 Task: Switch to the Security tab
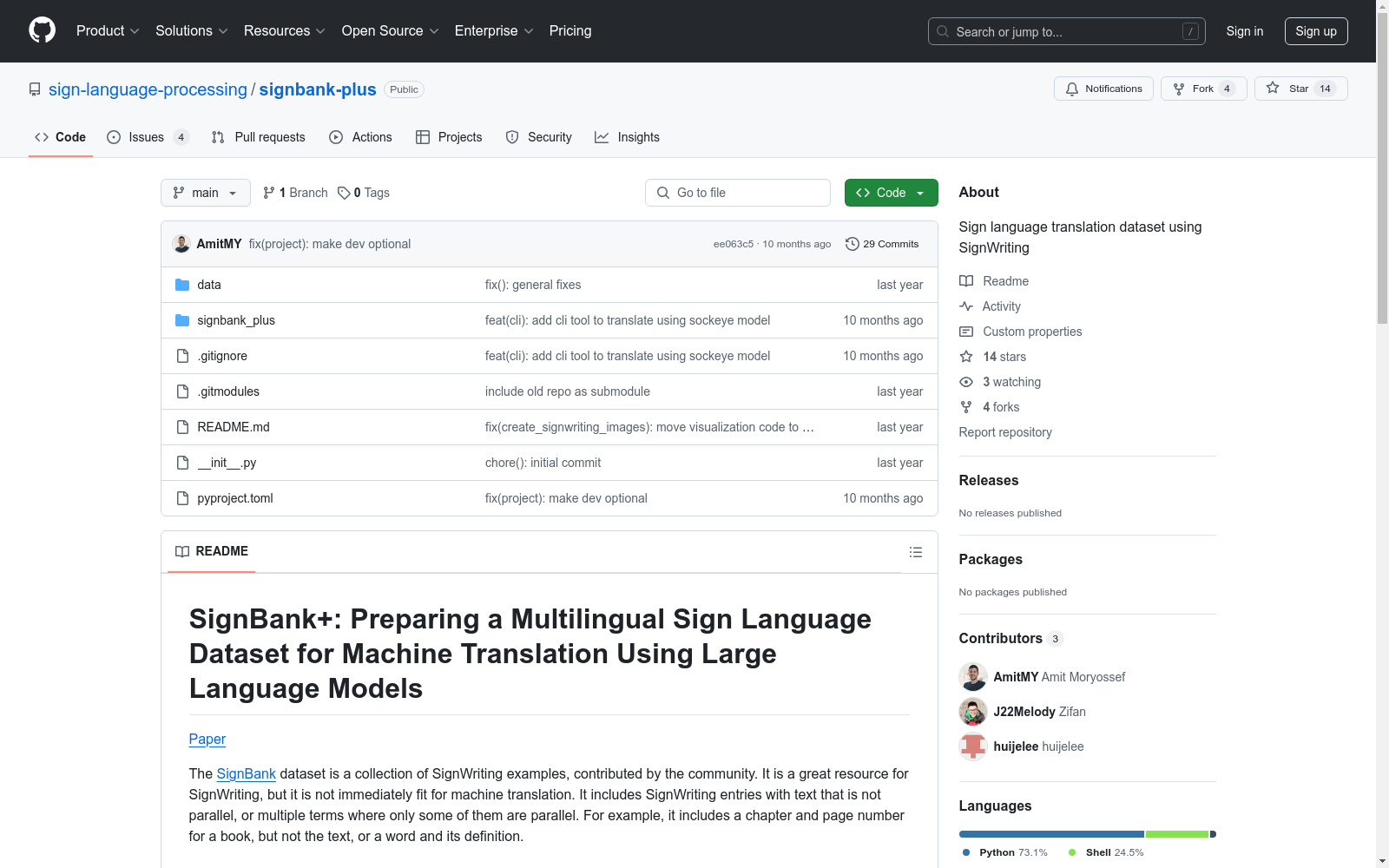[539, 137]
